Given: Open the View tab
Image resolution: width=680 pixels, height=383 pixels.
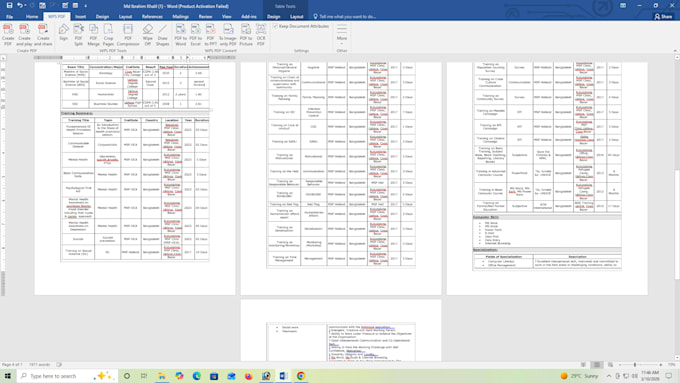Looking at the screenshot, I should [x=226, y=16].
